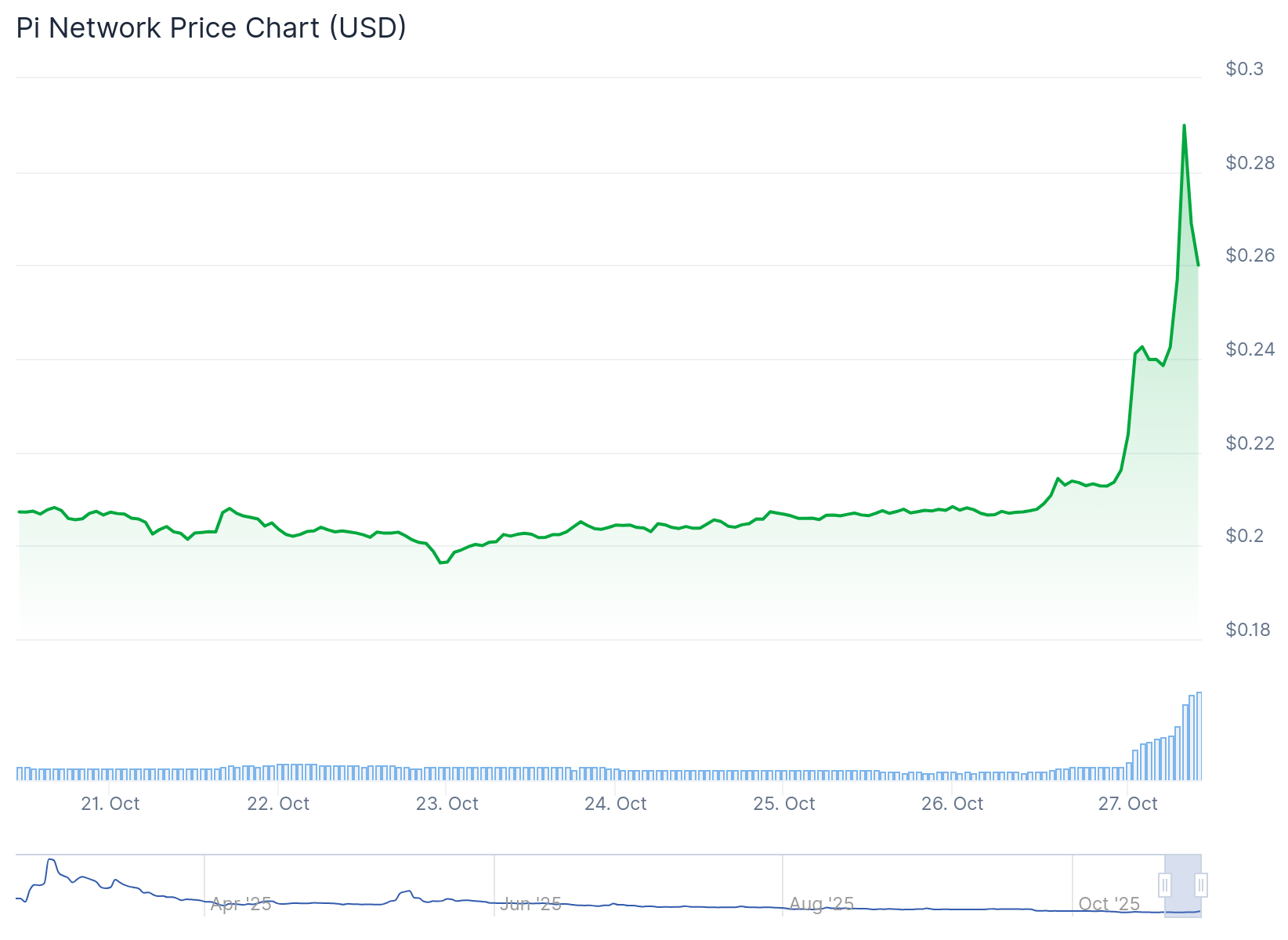Screen dimensions: 1288x940
Task: Select the 25. Oct date label
Action: pos(784,804)
